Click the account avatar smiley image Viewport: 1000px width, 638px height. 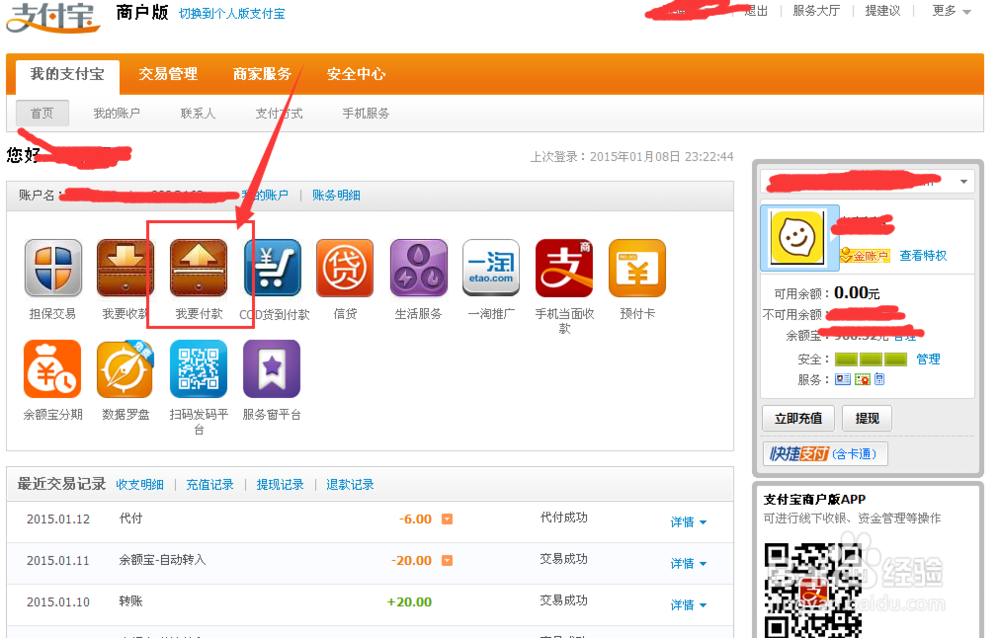[797, 237]
